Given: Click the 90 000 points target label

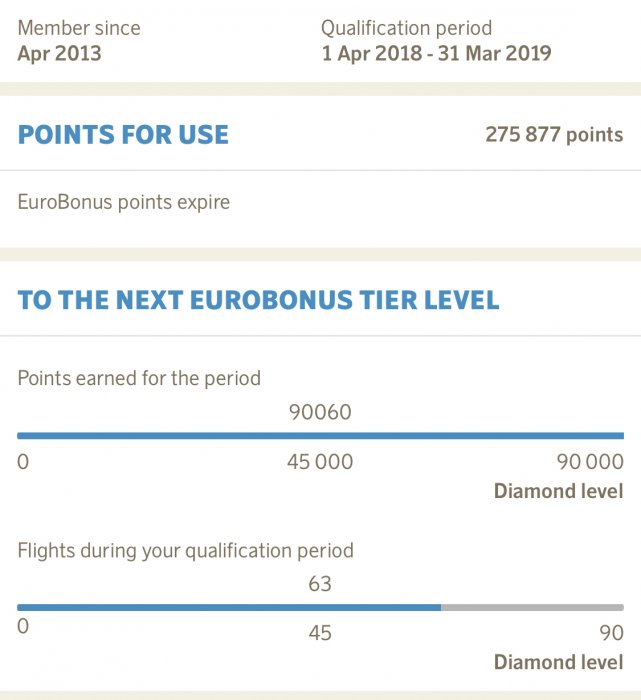Looking at the screenshot, I should 589,462.
